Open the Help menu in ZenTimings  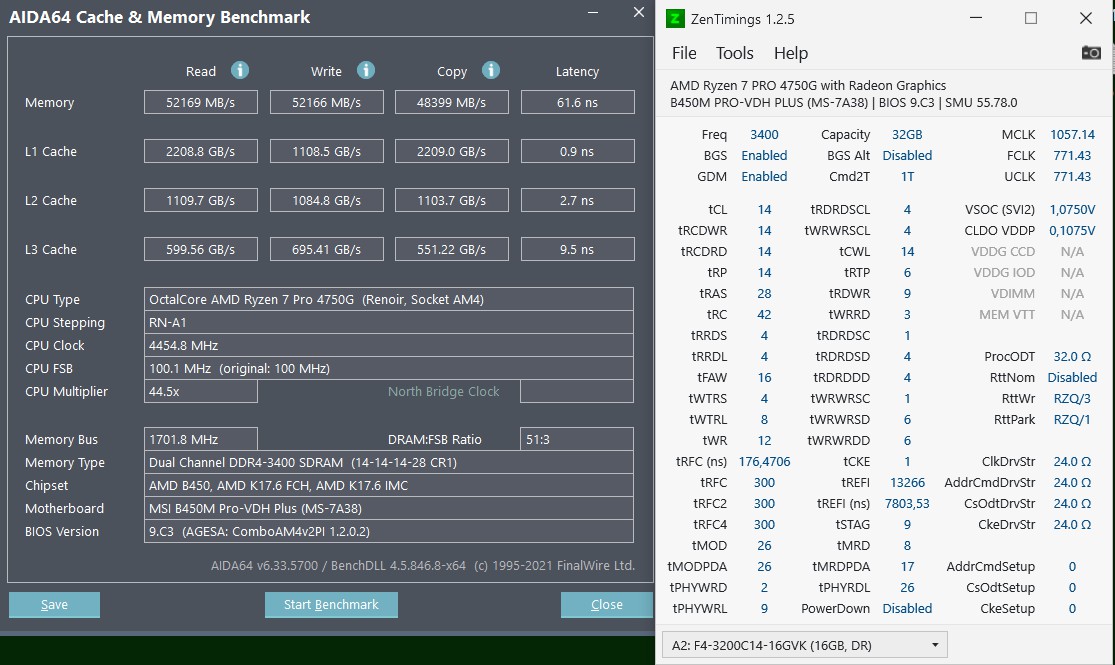pyautogui.click(x=791, y=53)
